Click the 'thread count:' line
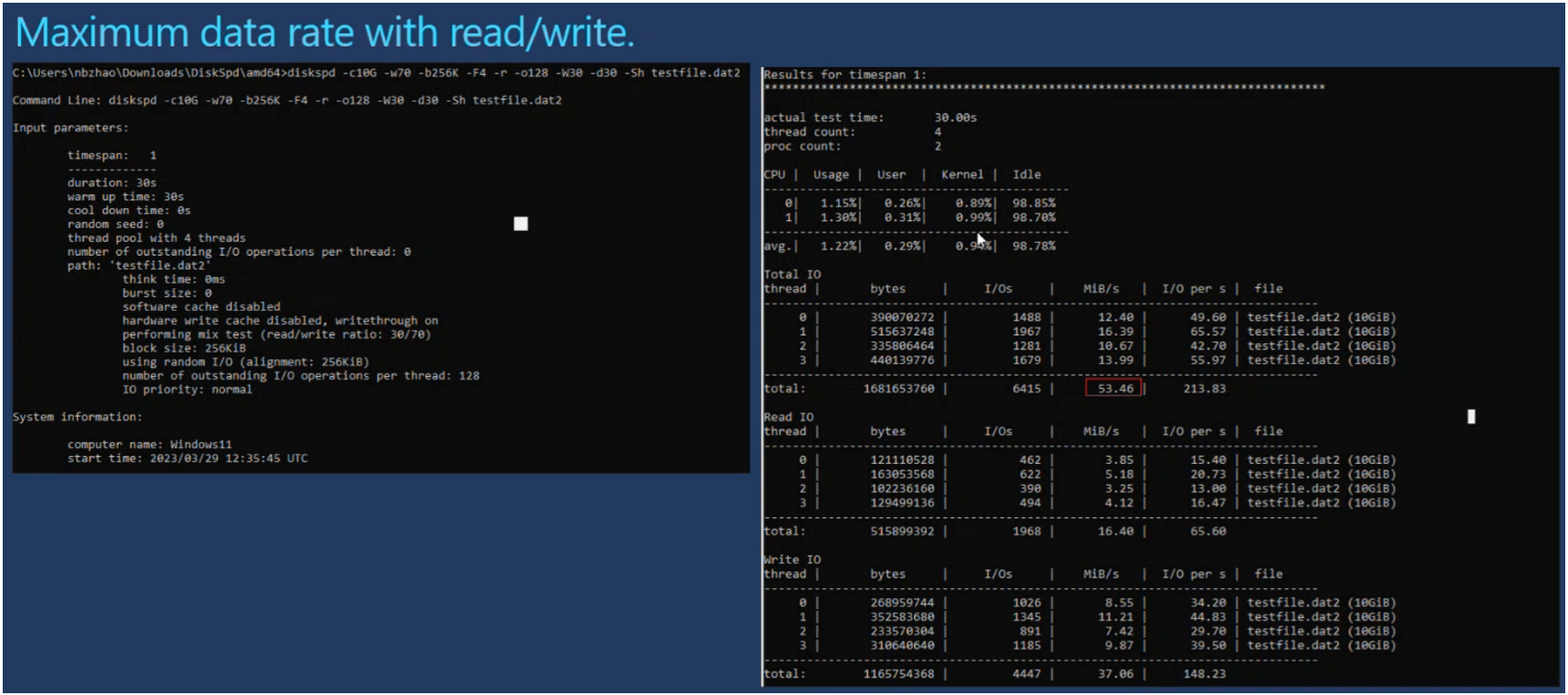1568x695 pixels. point(851,132)
